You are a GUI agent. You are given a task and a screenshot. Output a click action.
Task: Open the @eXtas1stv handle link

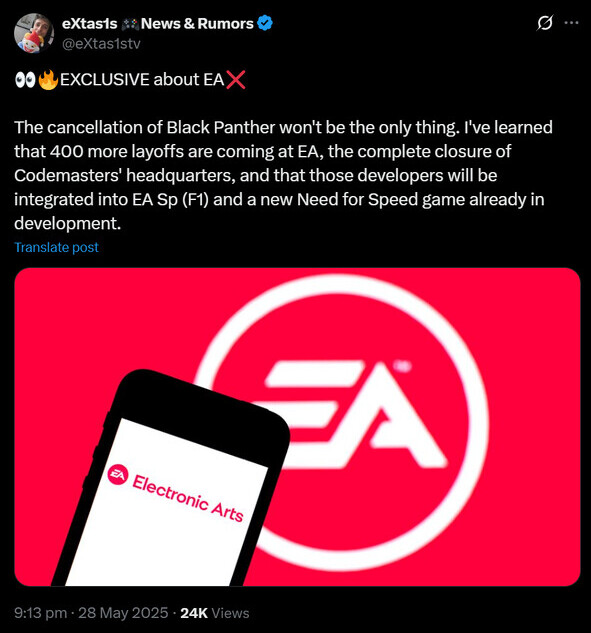pos(101,43)
